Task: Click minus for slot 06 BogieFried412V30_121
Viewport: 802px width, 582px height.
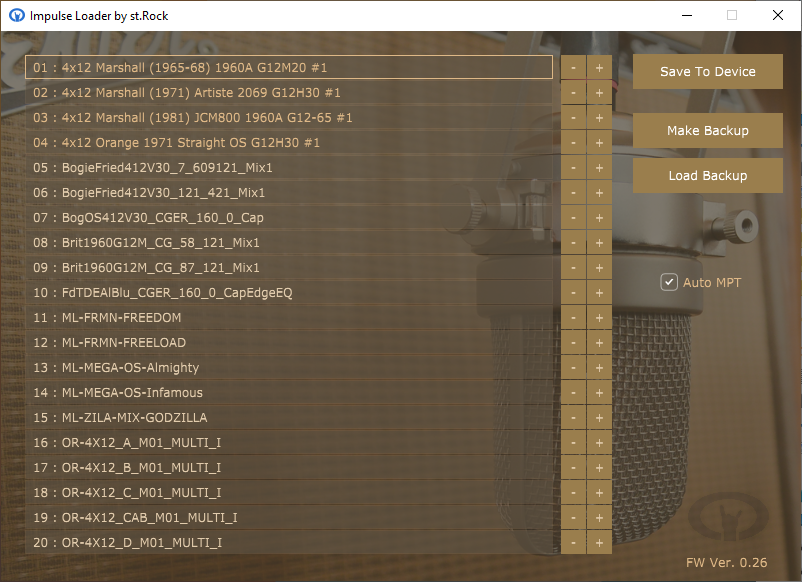Action: point(573,193)
